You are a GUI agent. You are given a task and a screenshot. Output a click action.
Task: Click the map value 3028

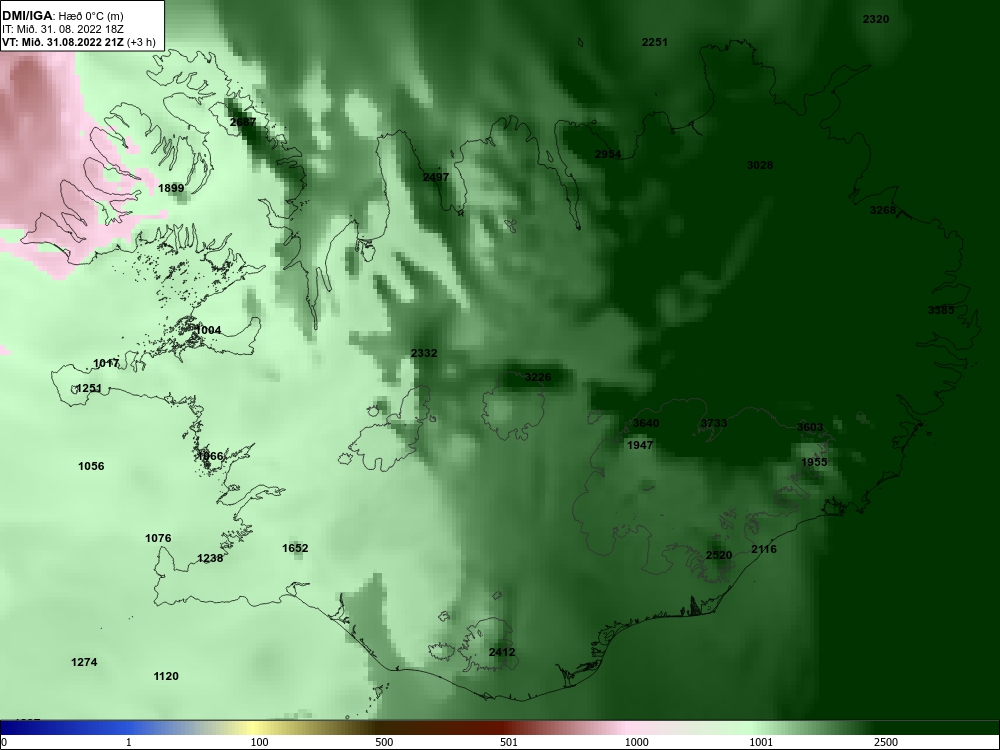[760, 165]
